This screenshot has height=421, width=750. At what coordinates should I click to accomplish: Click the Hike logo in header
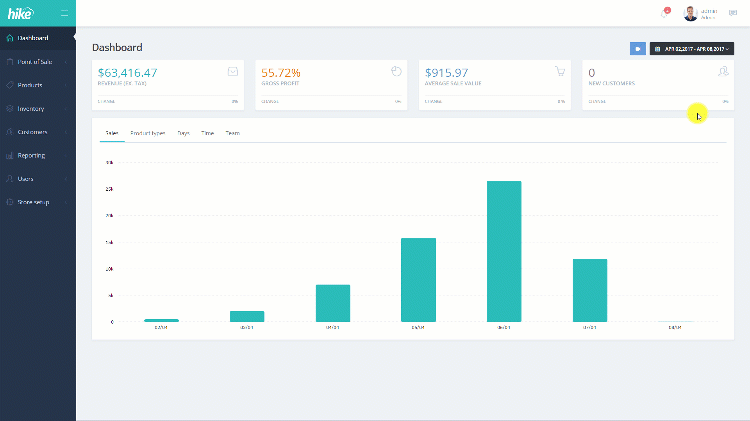point(21,13)
